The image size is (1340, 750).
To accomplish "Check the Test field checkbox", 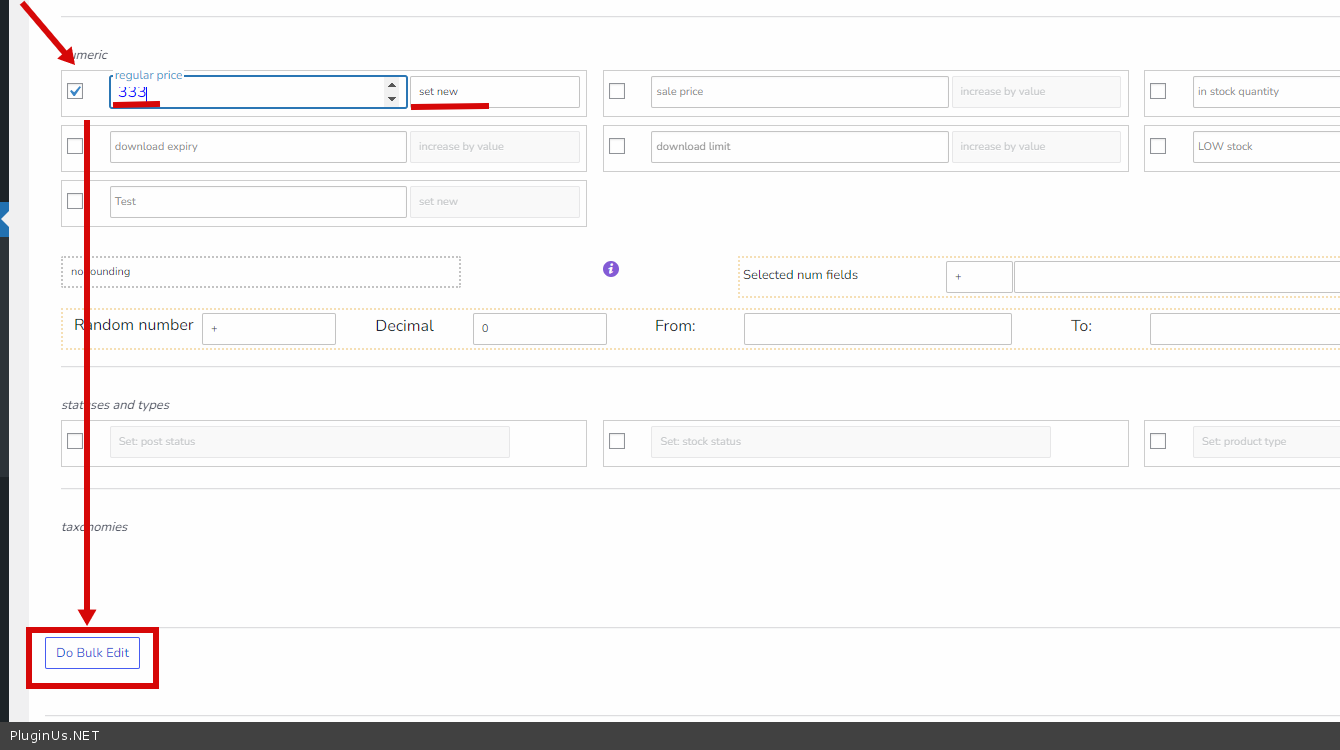I will (75, 201).
